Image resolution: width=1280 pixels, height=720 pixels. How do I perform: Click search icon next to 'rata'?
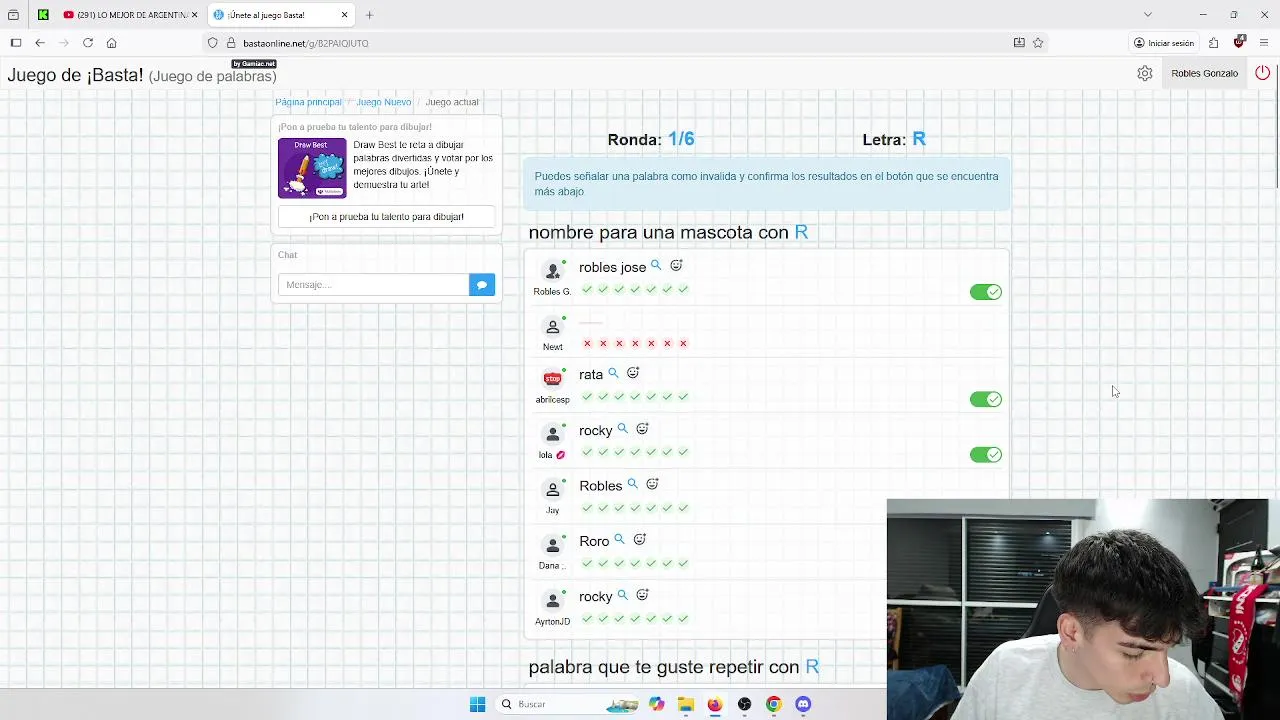(x=614, y=373)
